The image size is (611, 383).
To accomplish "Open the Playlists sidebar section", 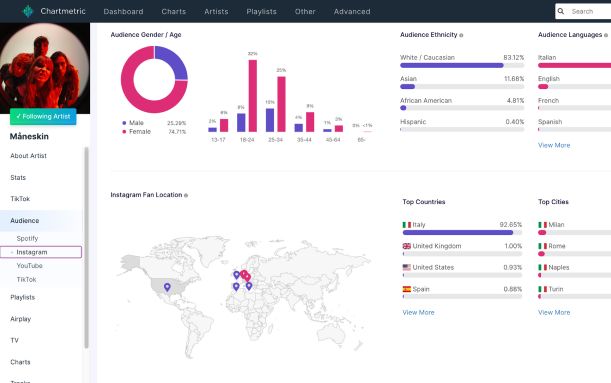I will (23, 297).
